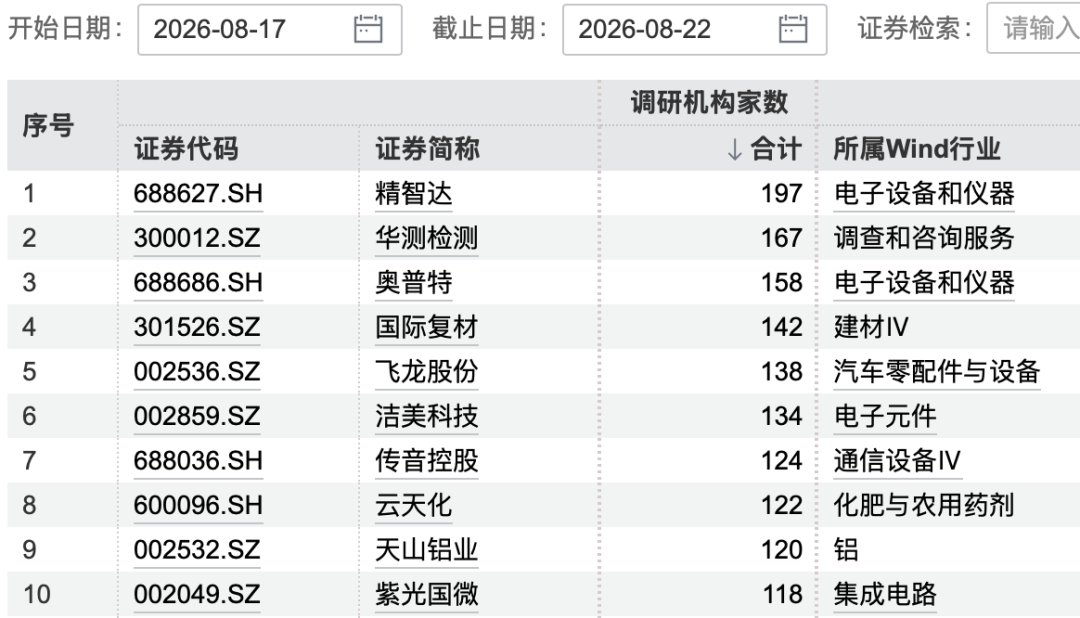
Task: Open the 集成电路 industry link
Action: pos(885,595)
